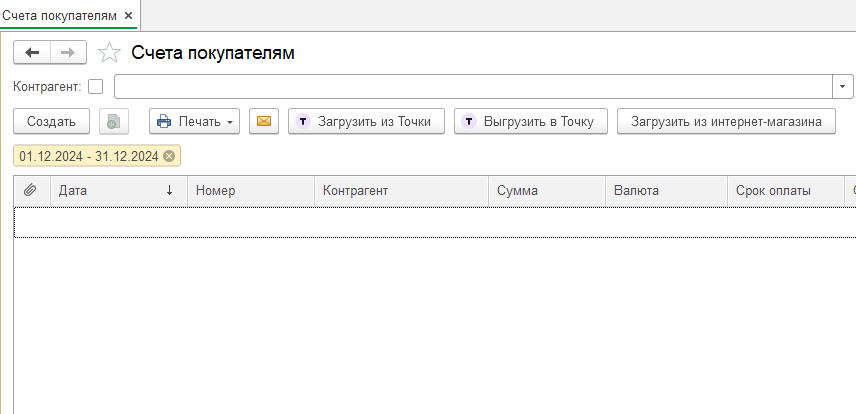Click the paperclip attachment column header

click(x=31, y=190)
